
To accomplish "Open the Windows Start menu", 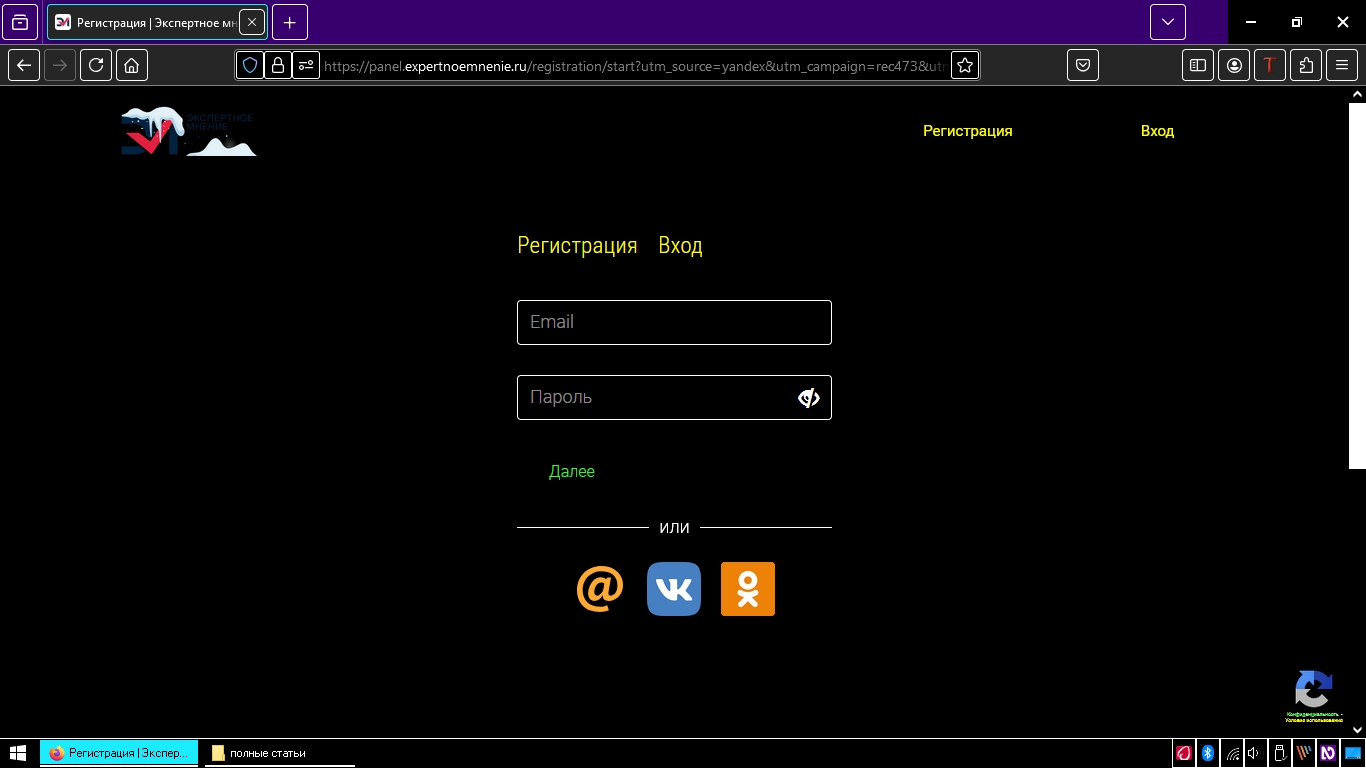I will [18, 753].
